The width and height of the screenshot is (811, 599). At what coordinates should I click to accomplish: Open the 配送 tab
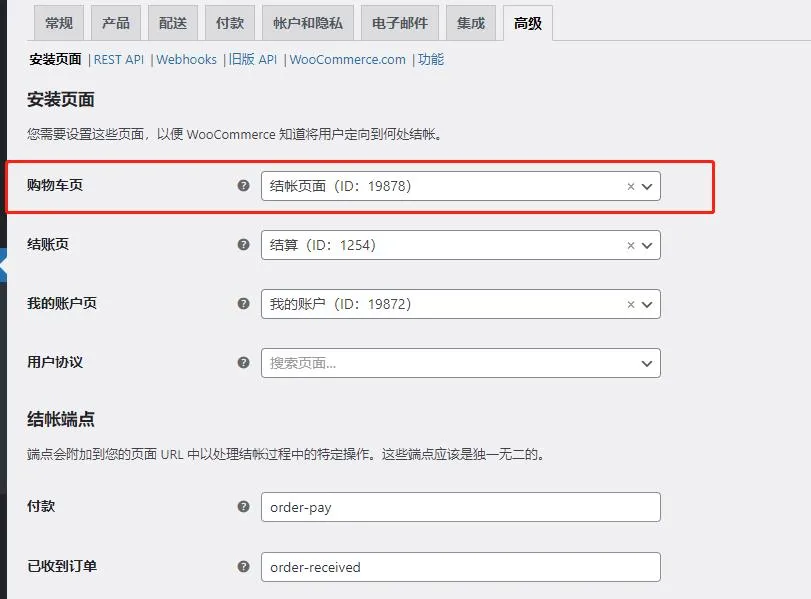[x=173, y=23]
